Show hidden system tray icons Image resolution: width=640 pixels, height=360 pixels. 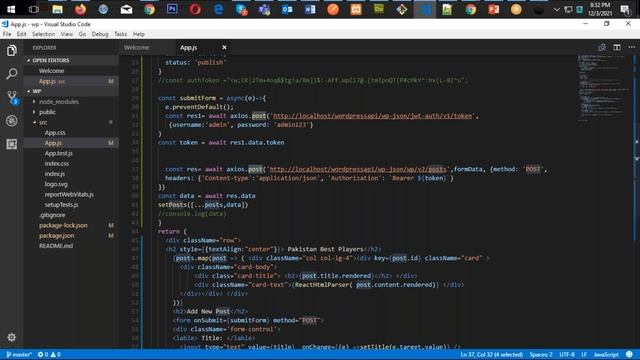pos(557,9)
